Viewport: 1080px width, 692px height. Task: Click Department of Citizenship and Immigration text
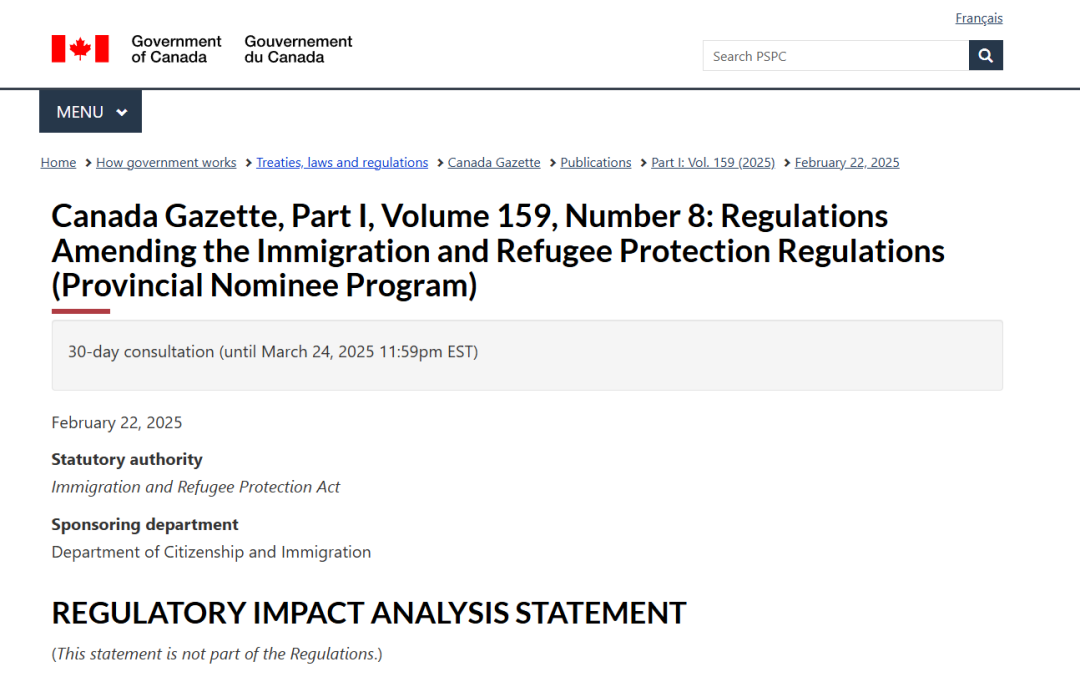pos(211,552)
